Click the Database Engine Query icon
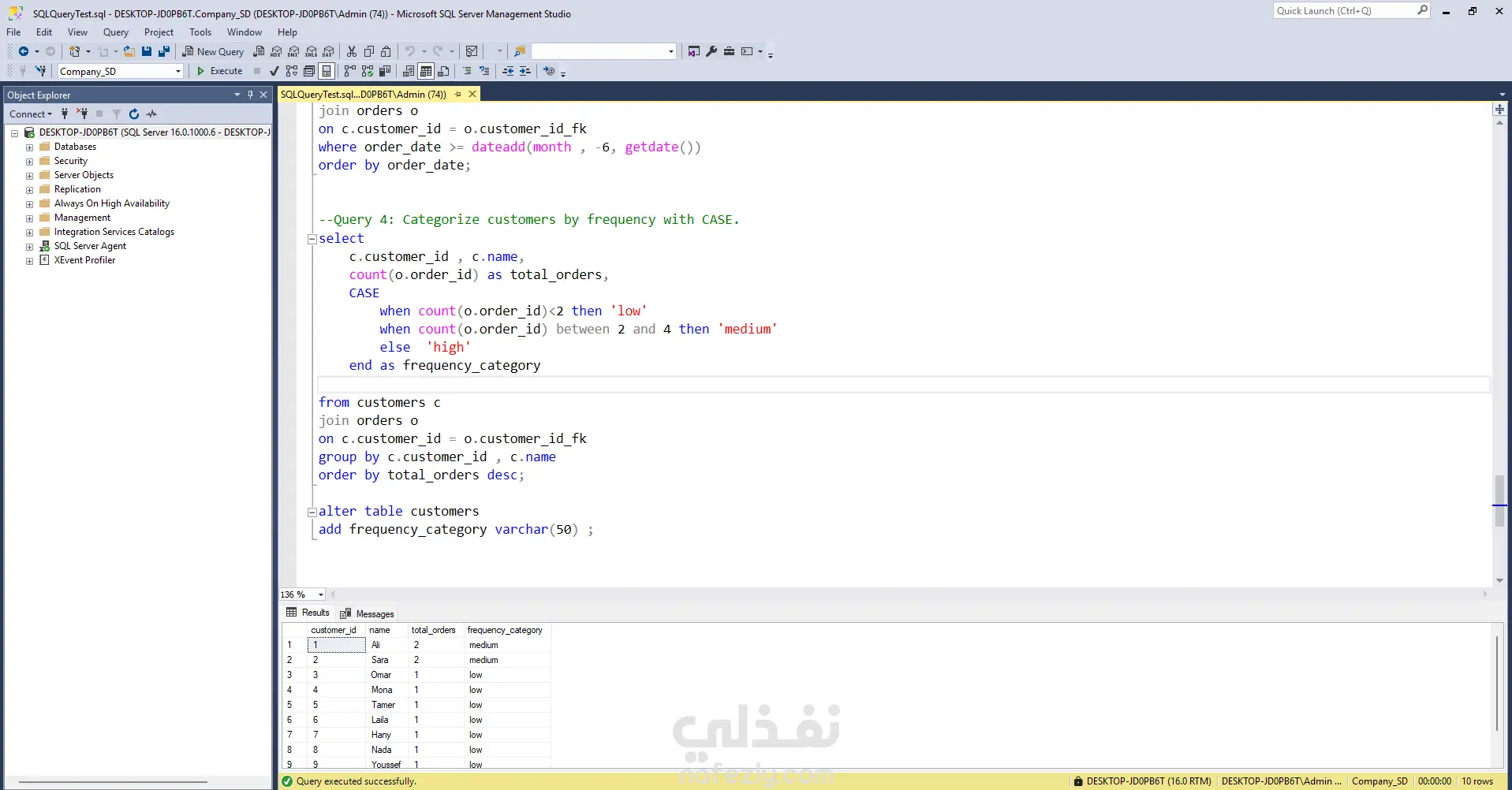 tap(259, 51)
